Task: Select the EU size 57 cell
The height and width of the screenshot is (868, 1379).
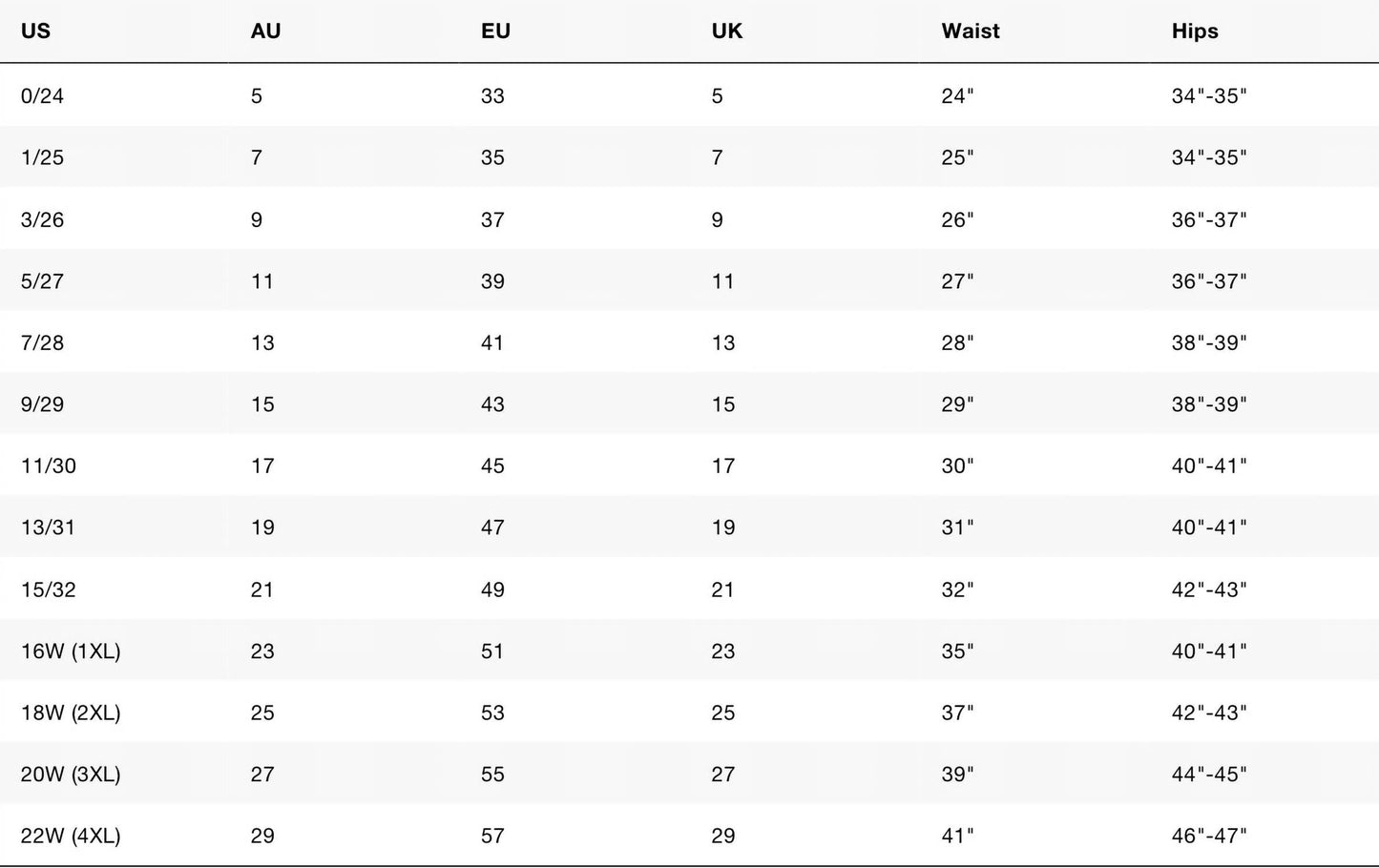Action: click(492, 837)
